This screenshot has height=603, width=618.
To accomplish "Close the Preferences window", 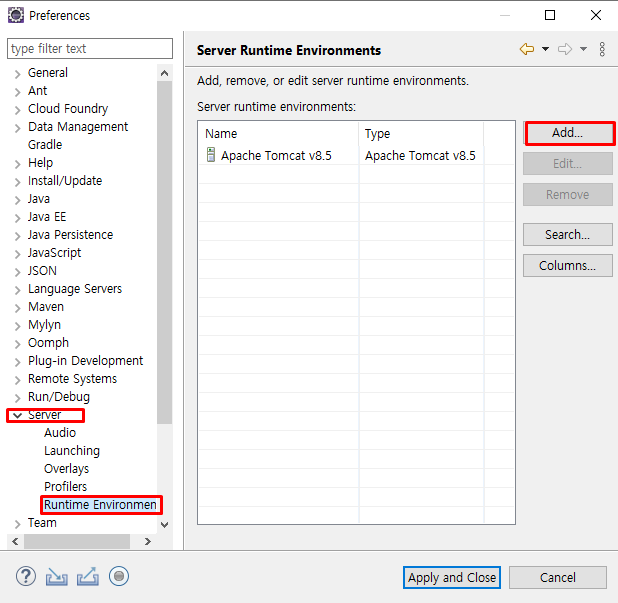I will (x=596, y=15).
